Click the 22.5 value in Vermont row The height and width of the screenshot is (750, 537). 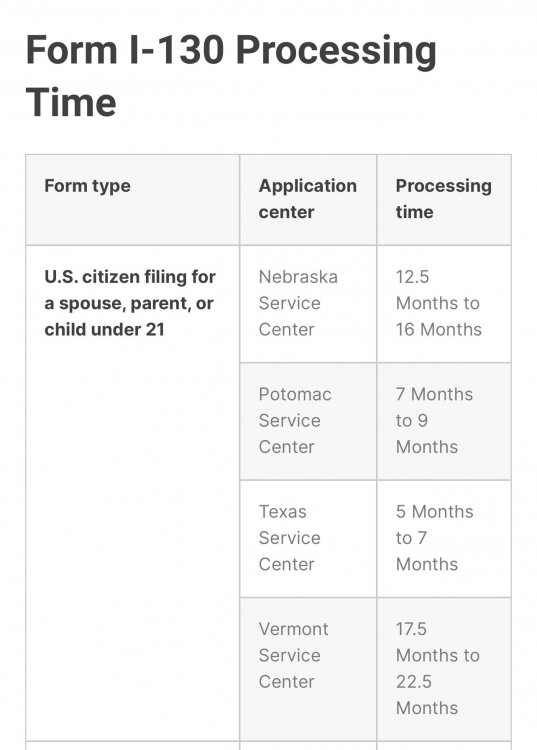tap(414, 682)
